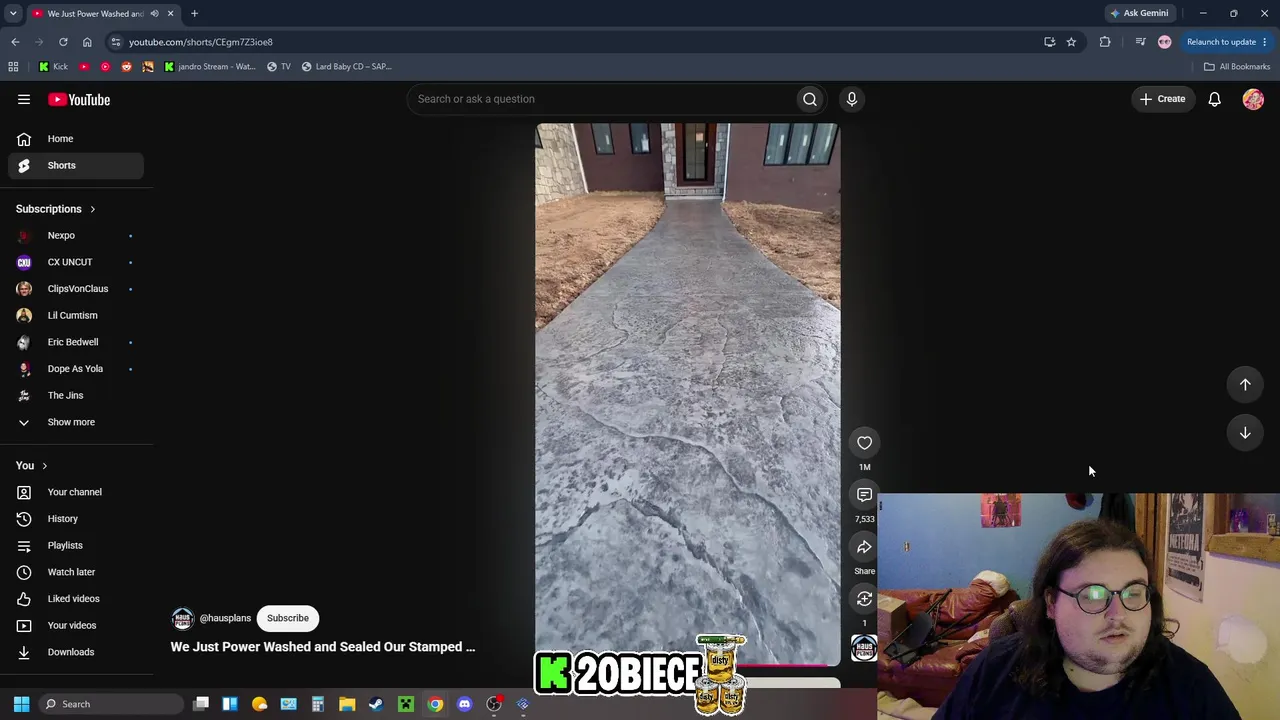Viewport: 1280px width, 720px height.
Task: Open Discord from the taskbar
Action: (x=464, y=704)
